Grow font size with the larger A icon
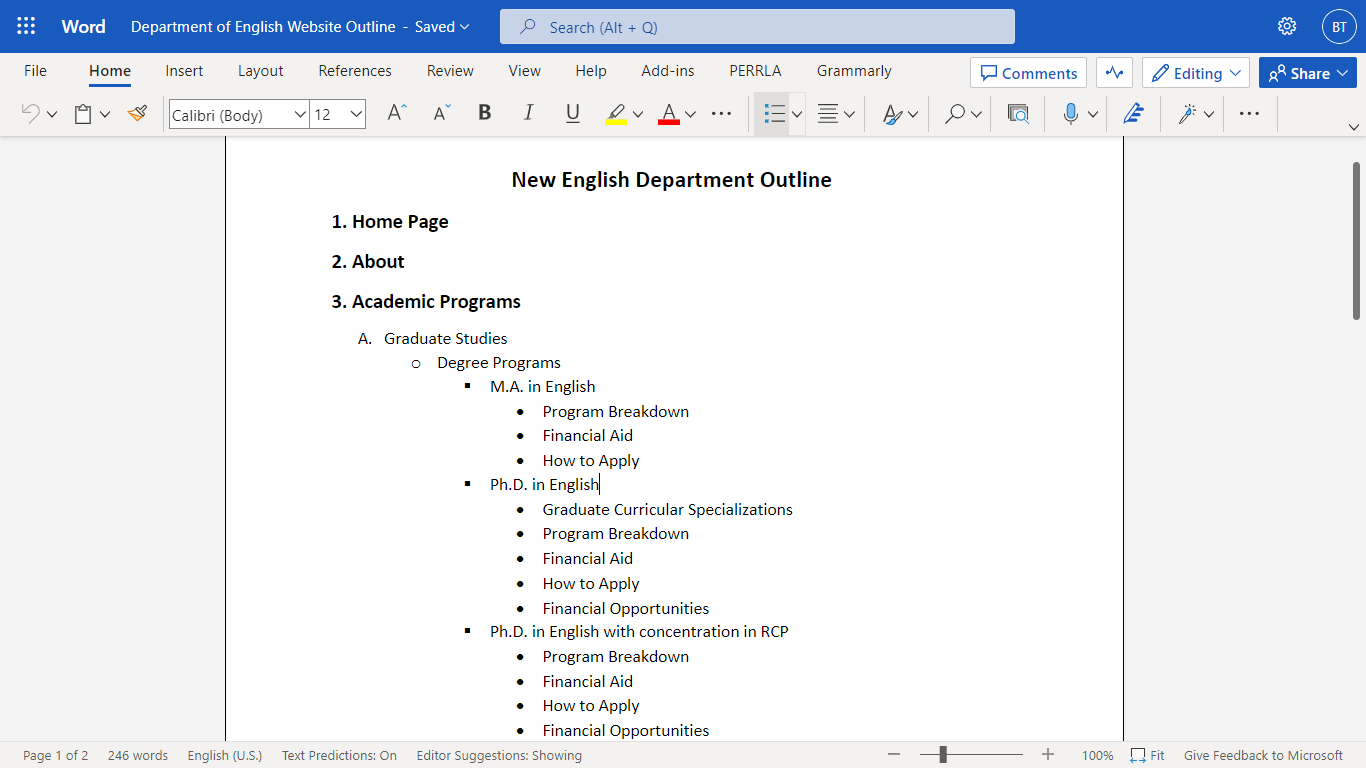The image size is (1366, 768). (x=397, y=114)
